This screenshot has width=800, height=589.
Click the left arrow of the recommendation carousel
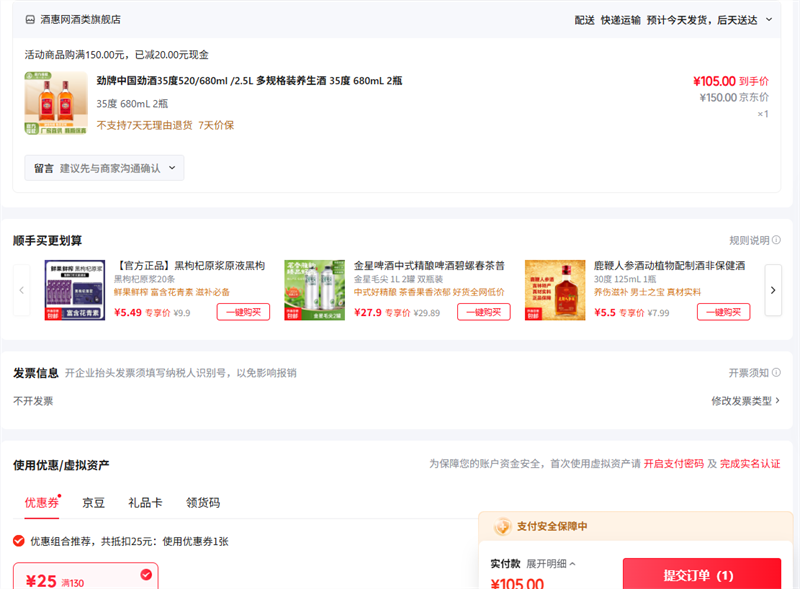(x=22, y=290)
